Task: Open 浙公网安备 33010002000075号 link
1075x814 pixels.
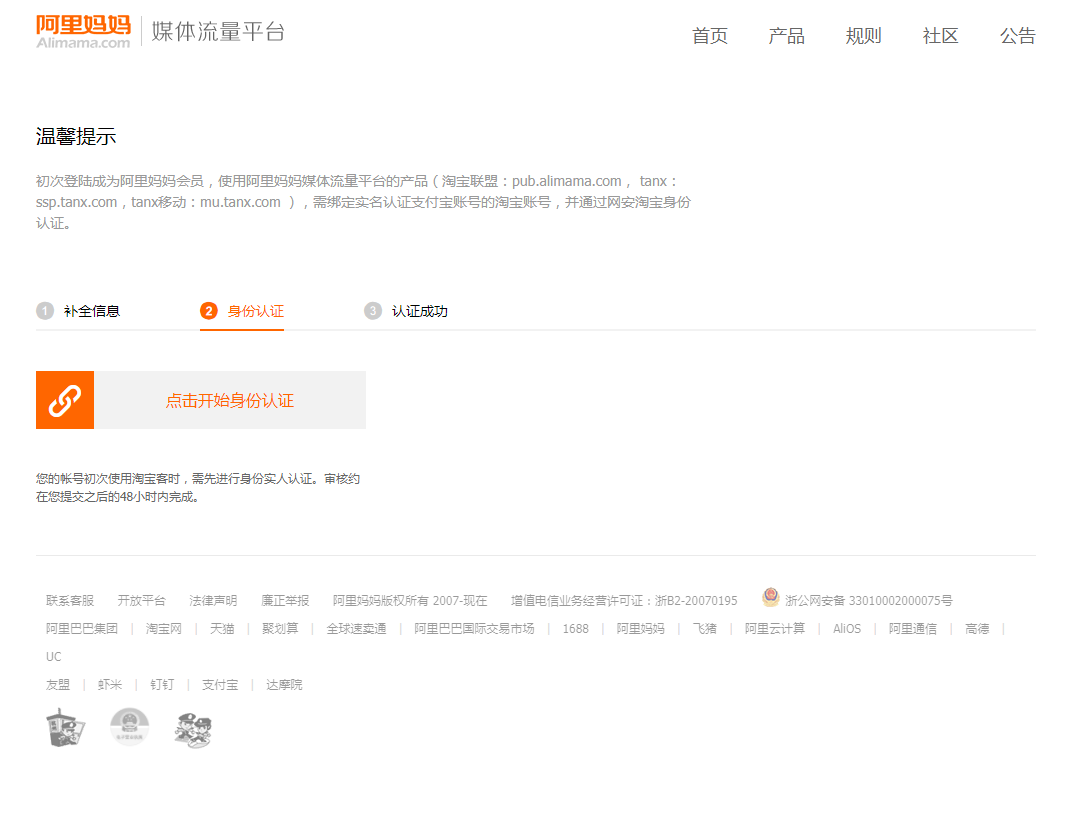Action: pyautogui.click(x=869, y=601)
